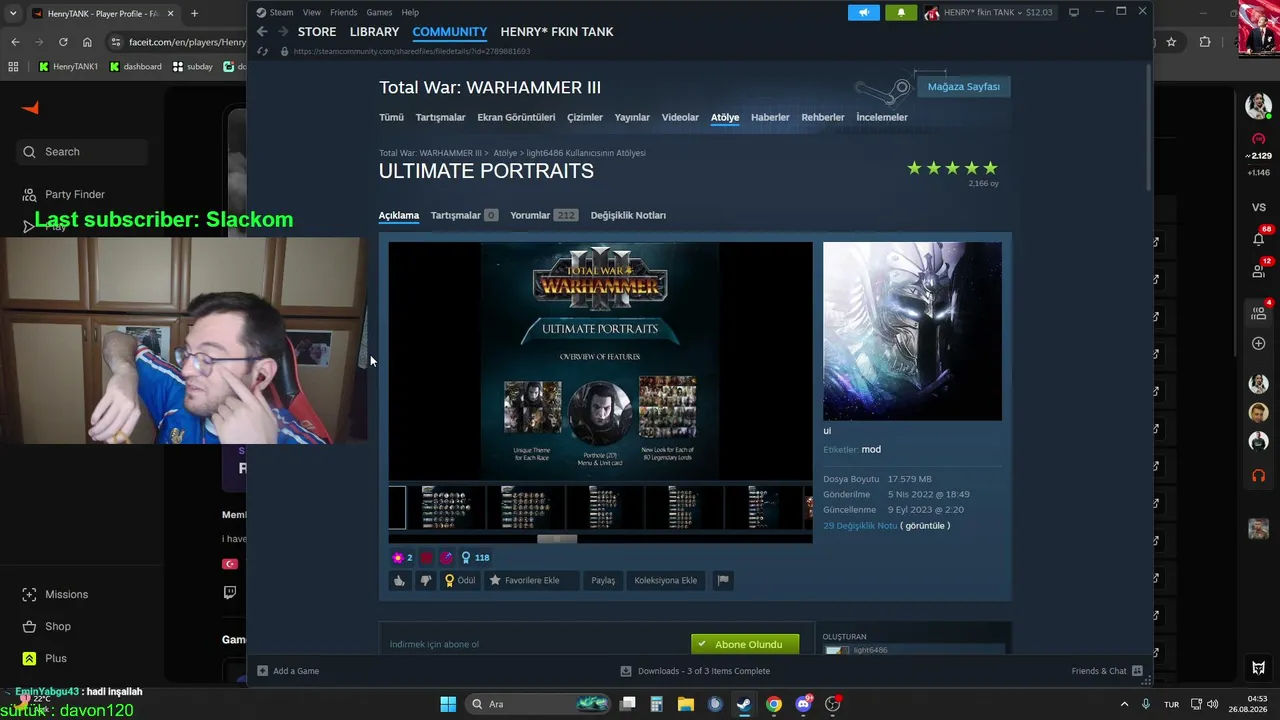
Task: Reload the Steam workshop page
Action: click(x=262, y=51)
